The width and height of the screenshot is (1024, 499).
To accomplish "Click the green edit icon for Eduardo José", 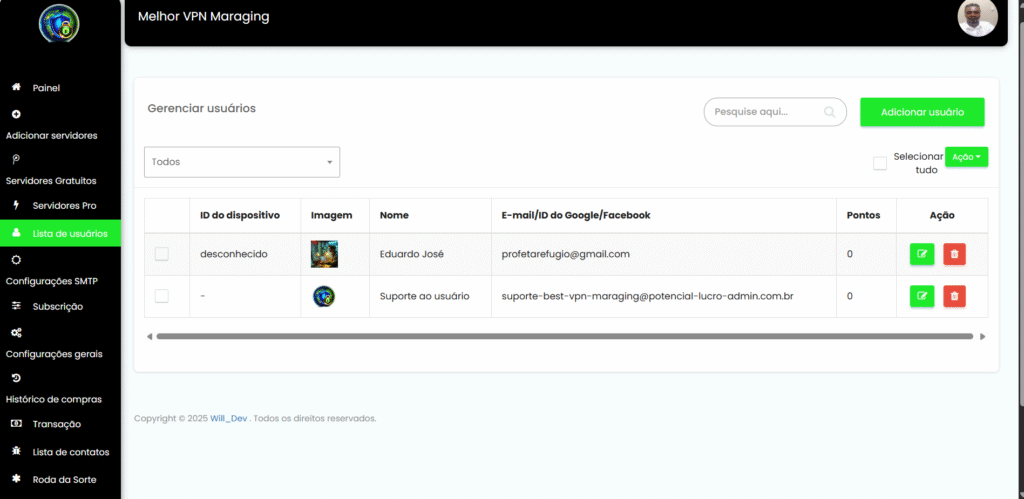I will (921, 254).
